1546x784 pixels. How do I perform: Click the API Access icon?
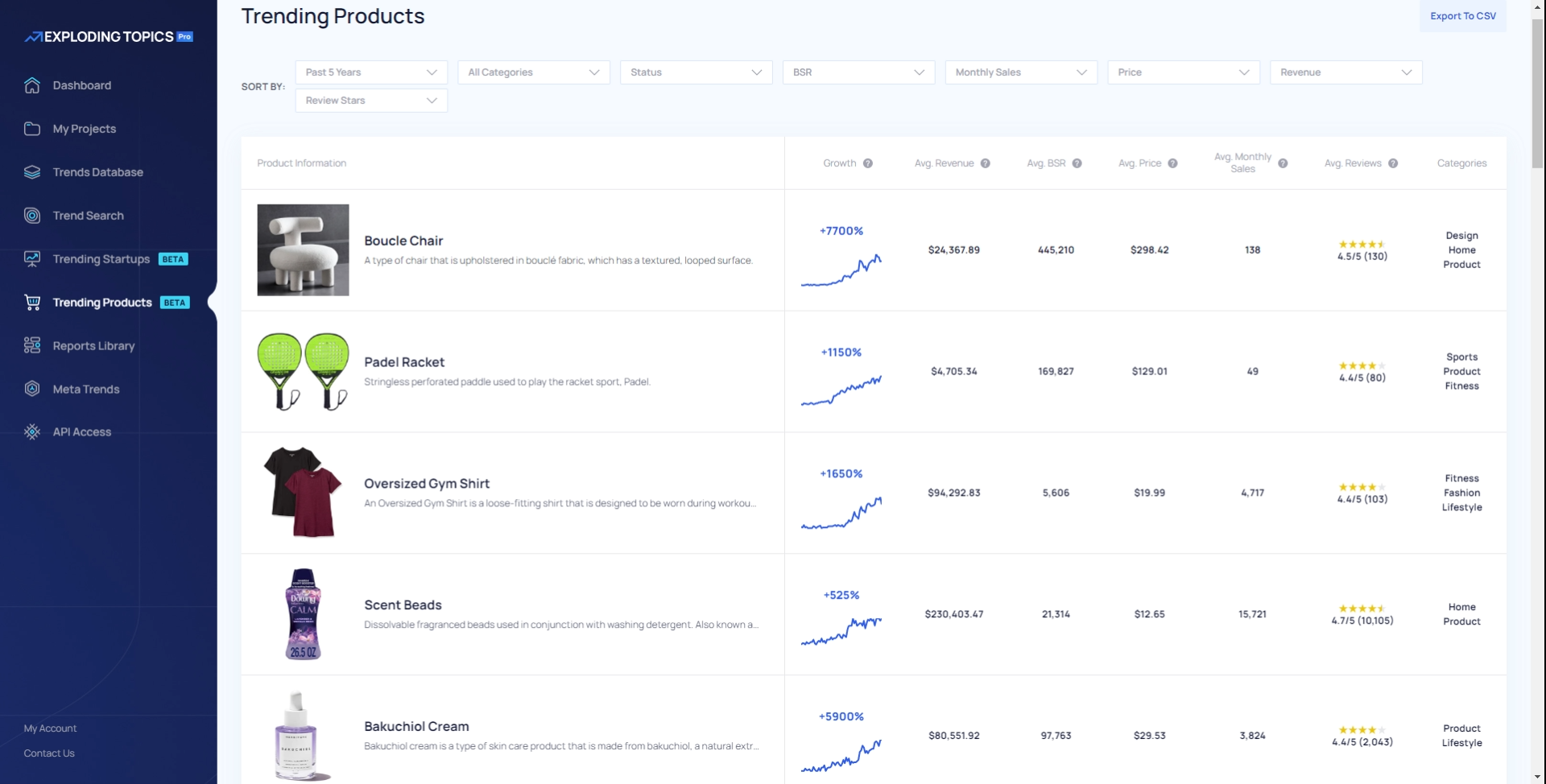pyautogui.click(x=32, y=432)
